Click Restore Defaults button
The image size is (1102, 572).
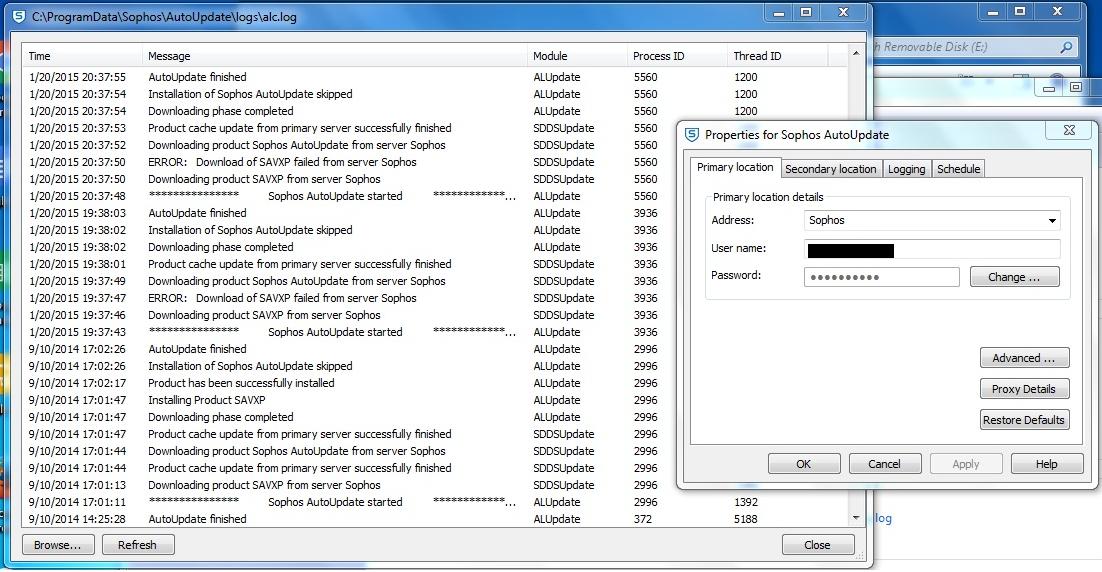click(1024, 420)
